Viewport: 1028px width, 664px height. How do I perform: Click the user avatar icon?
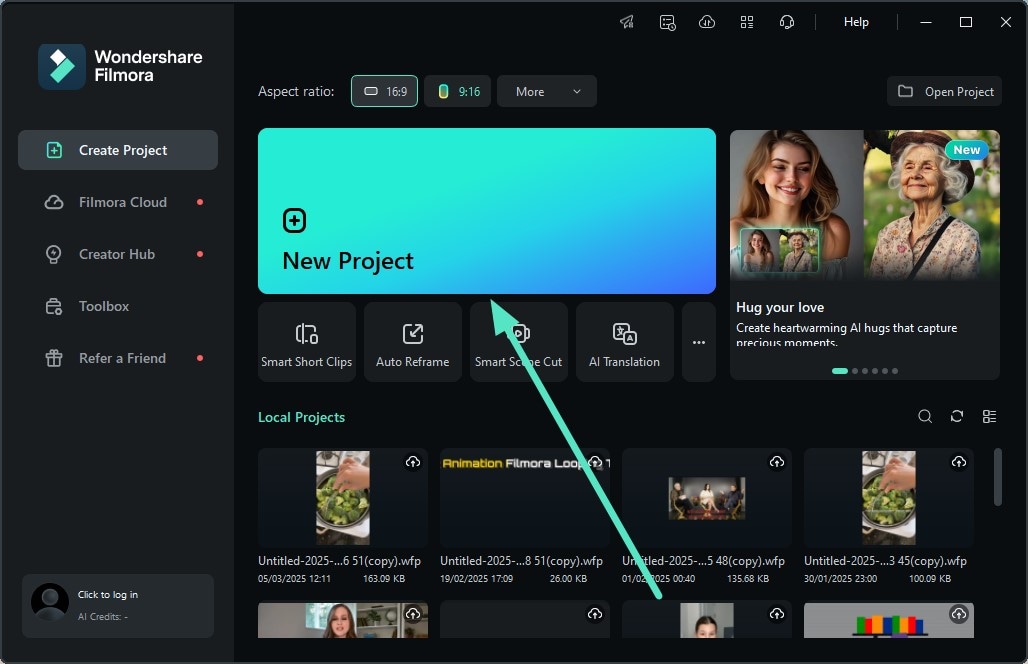point(50,602)
